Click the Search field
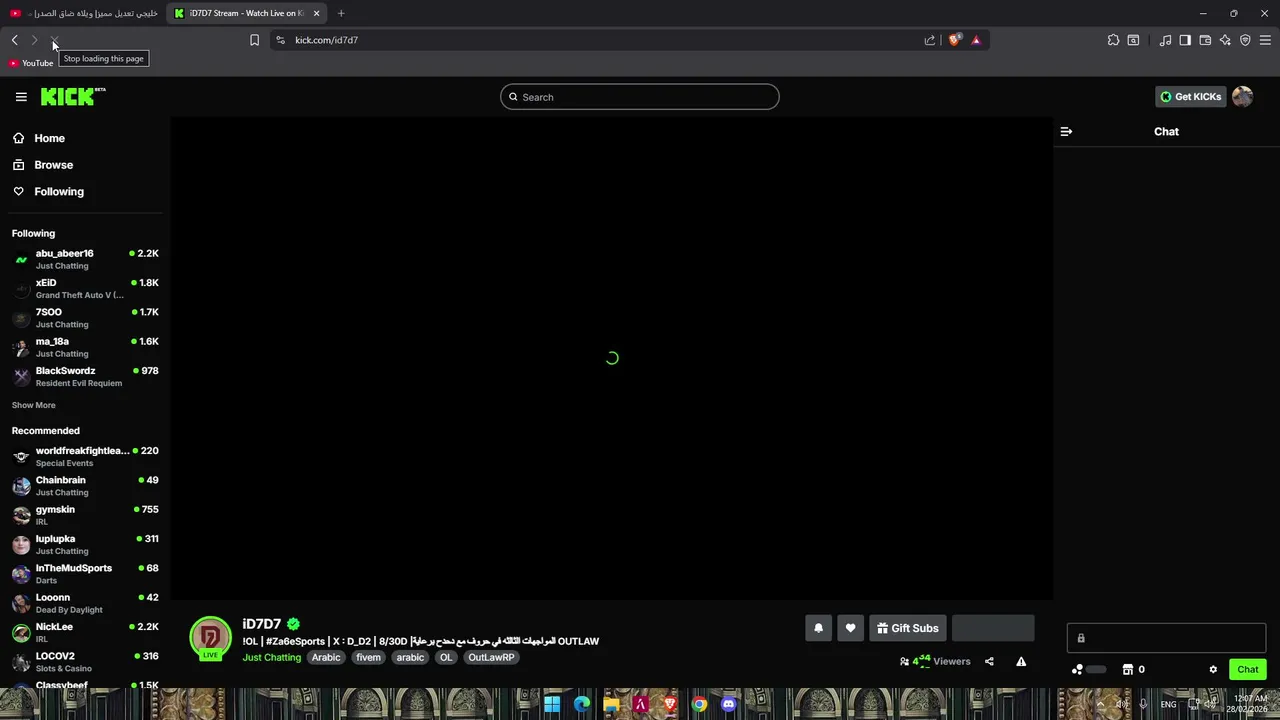This screenshot has width=1280, height=720. pyautogui.click(x=640, y=97)
